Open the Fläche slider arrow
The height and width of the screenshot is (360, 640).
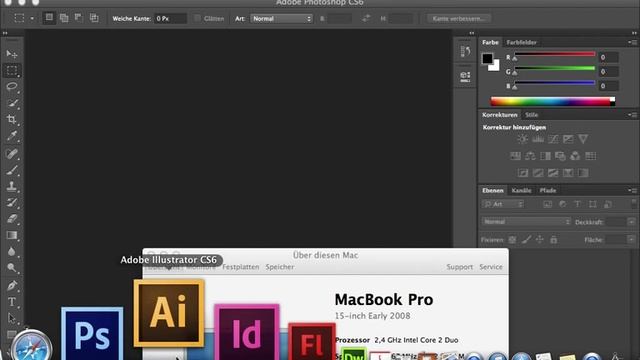[631, 240]
